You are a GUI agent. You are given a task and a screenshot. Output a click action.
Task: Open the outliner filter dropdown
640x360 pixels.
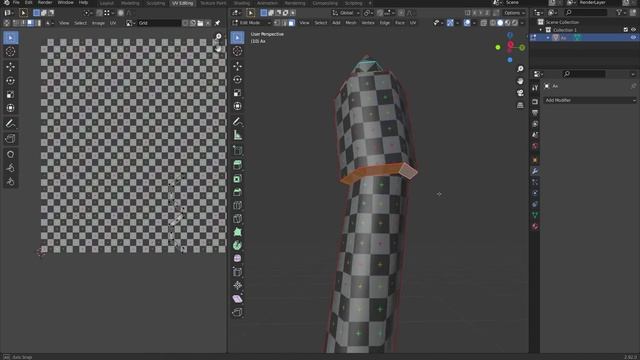621,13
